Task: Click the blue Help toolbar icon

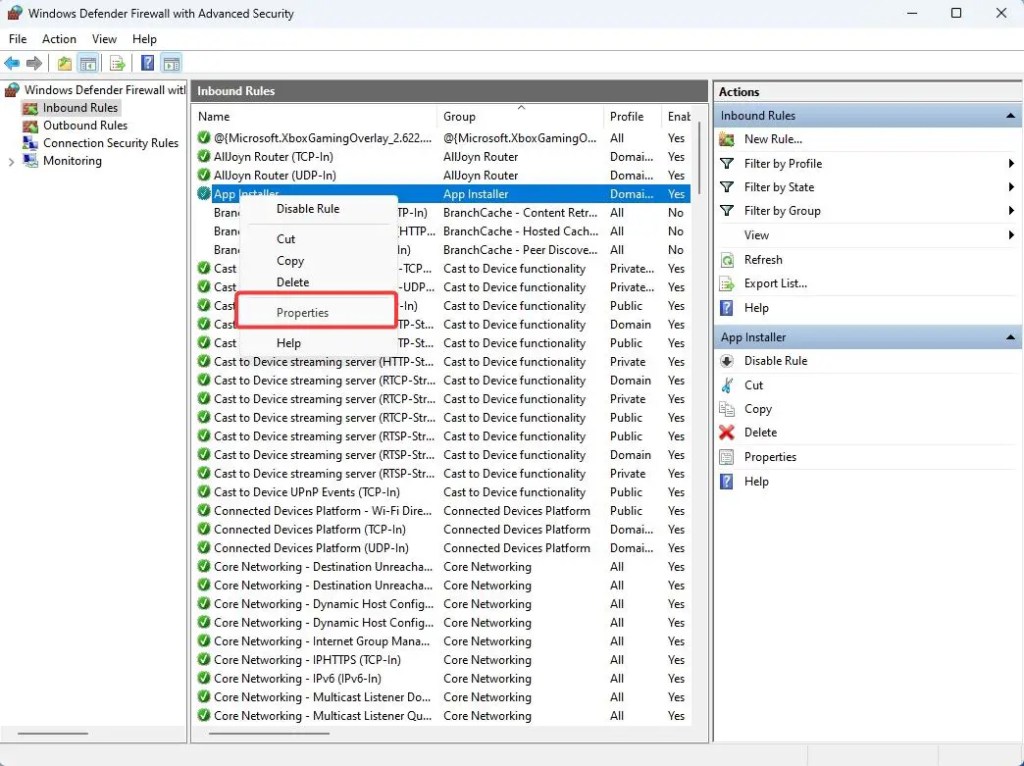Action: [x=148, y=63]
